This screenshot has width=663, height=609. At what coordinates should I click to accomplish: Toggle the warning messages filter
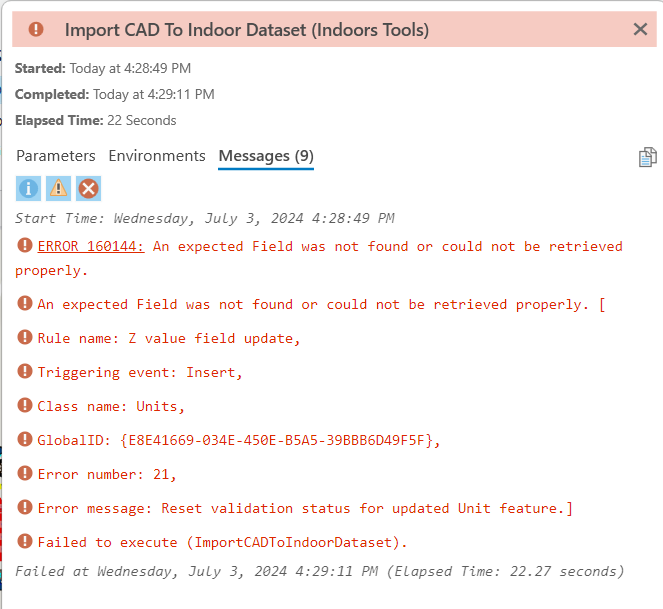tap(59, 188)
